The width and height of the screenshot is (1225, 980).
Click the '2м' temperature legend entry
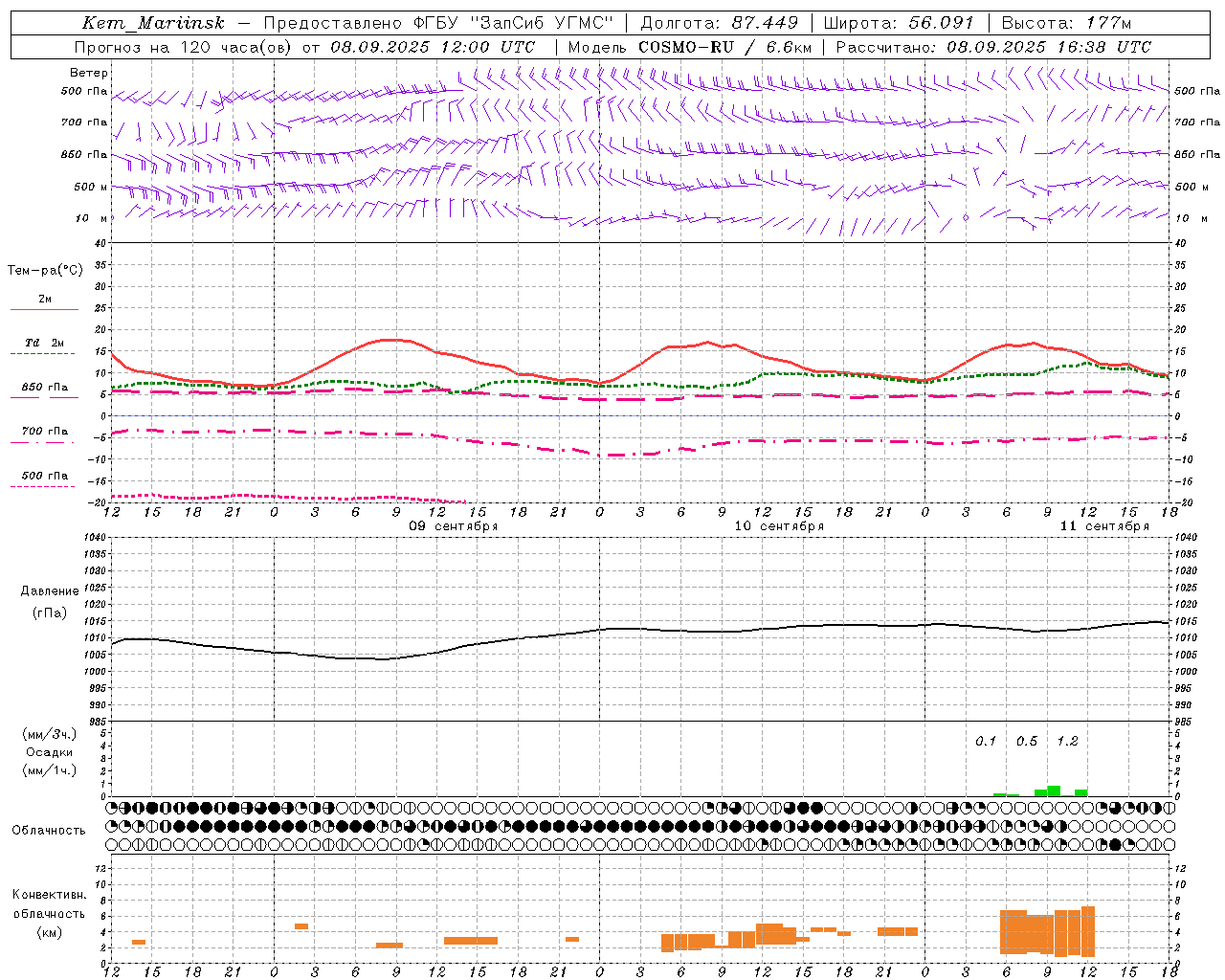tap(45, 300)
